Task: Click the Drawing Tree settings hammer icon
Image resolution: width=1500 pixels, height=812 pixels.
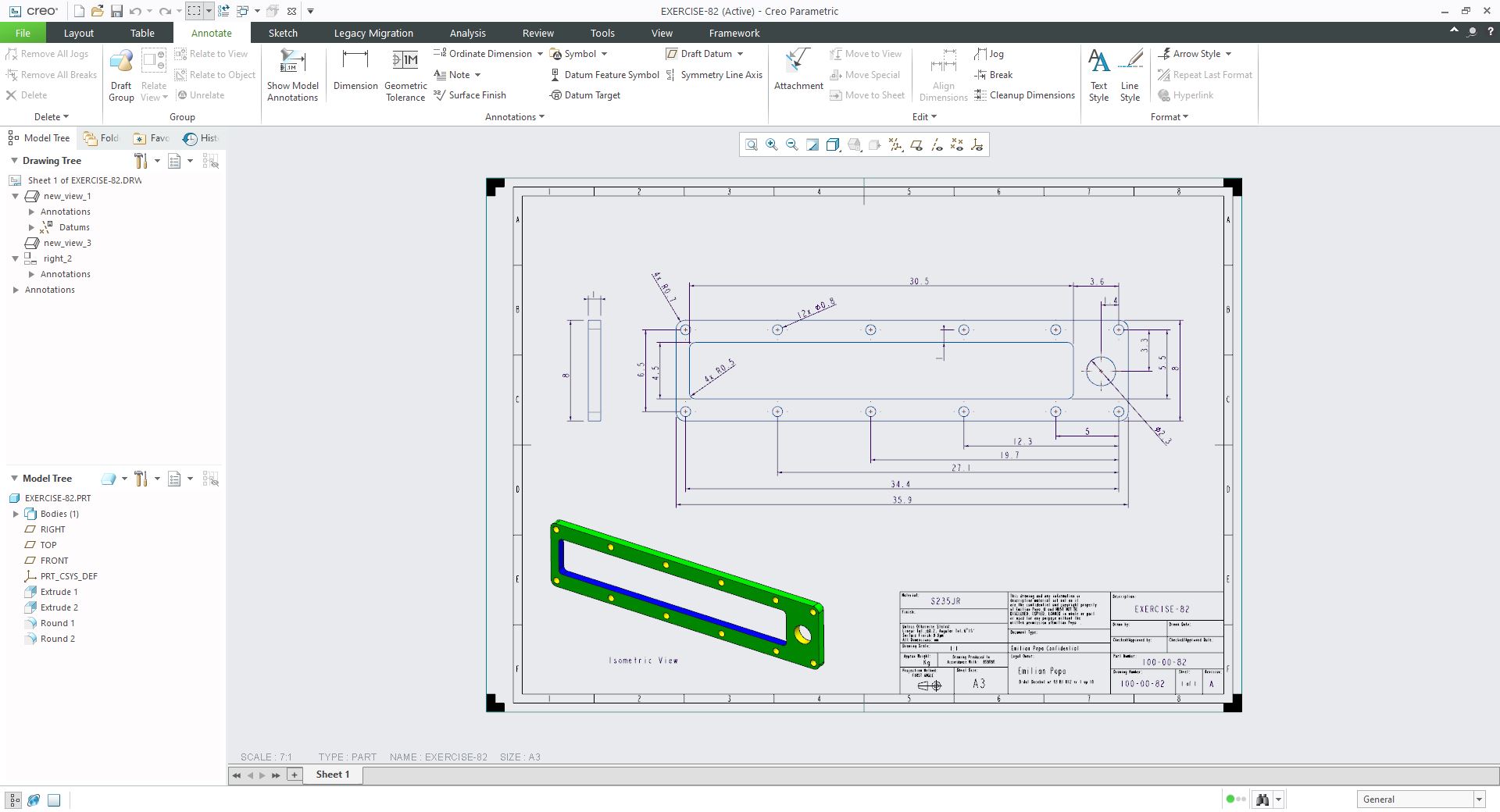Action: 141,161
